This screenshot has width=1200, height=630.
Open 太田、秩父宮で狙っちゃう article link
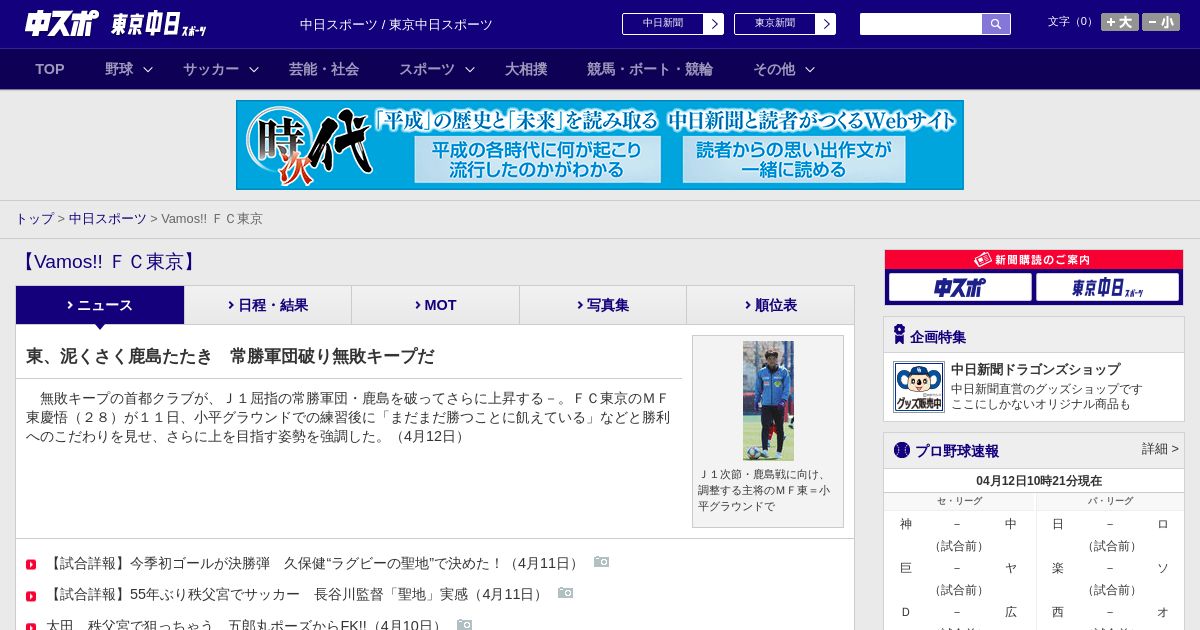click(x=245, y=625)
